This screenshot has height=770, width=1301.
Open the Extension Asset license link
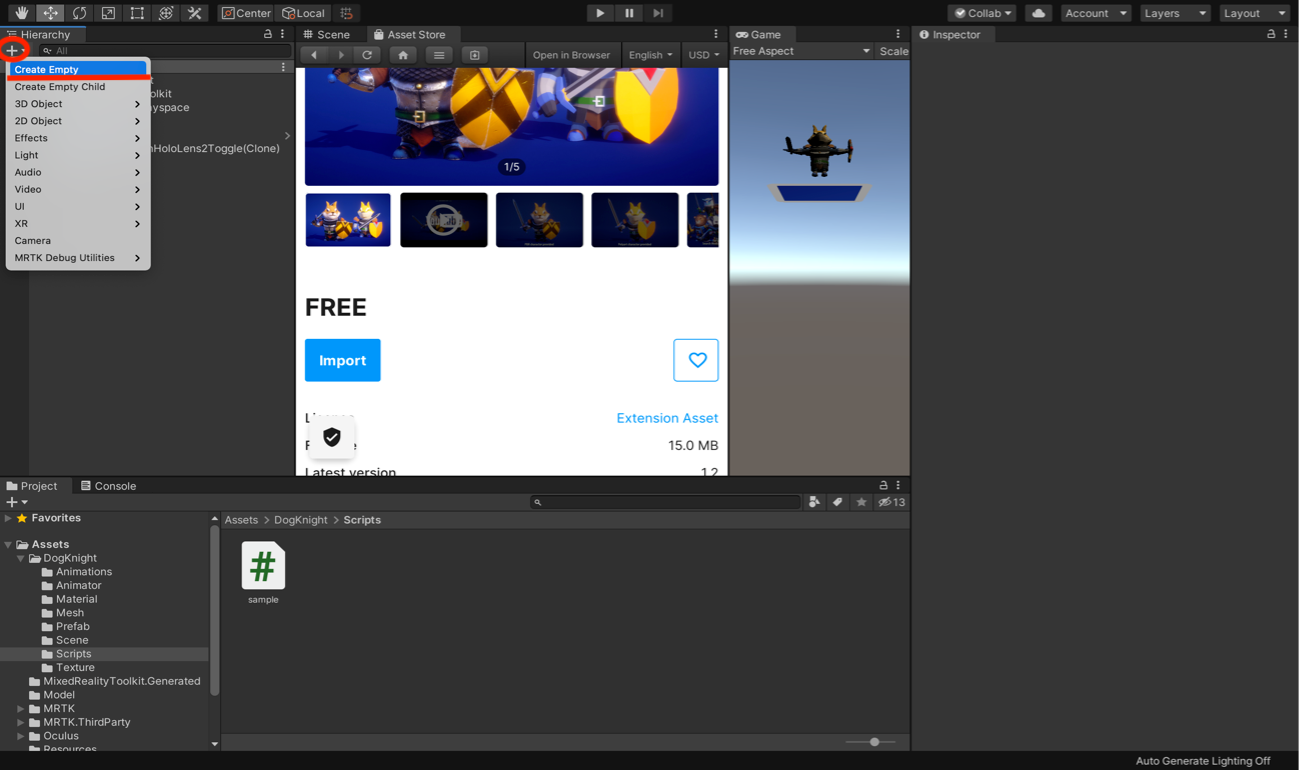(667, 418)
